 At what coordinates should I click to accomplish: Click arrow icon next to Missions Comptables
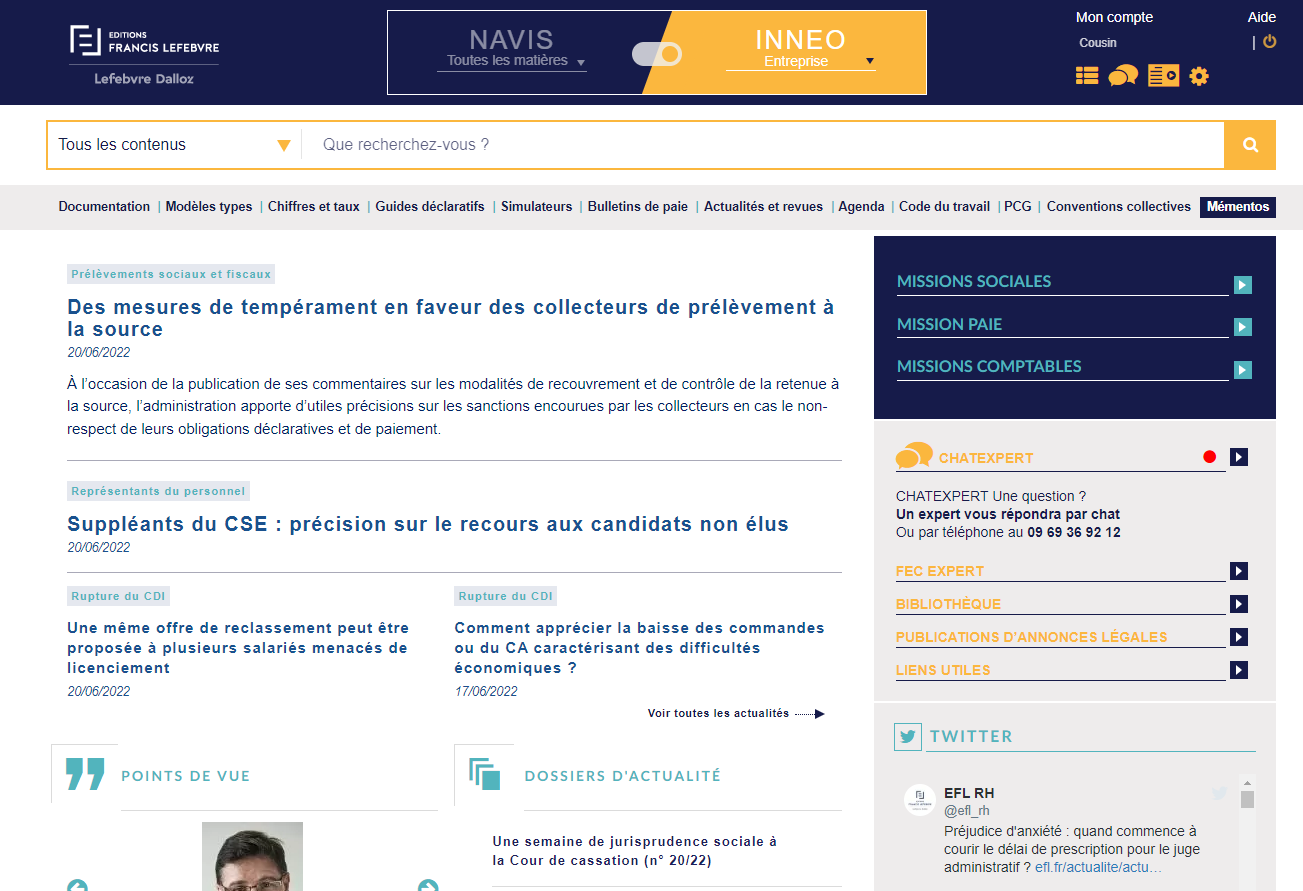[1243, 370]
